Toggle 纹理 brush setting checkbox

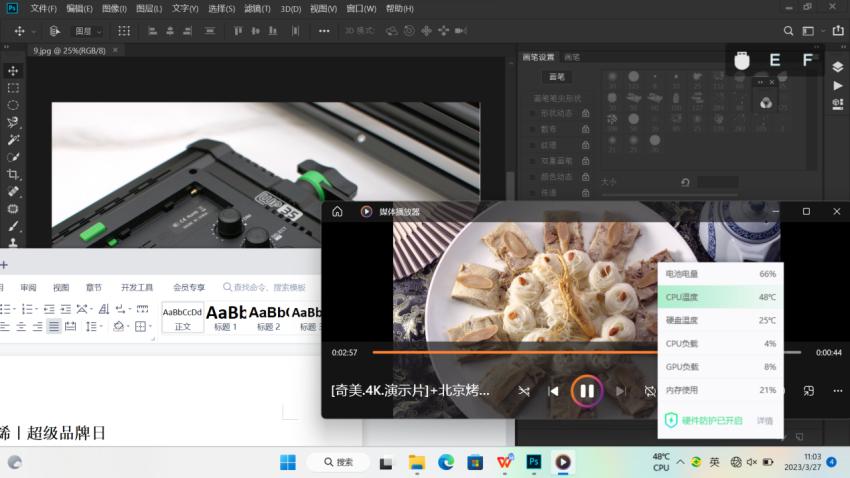click(x=532, y=145)
